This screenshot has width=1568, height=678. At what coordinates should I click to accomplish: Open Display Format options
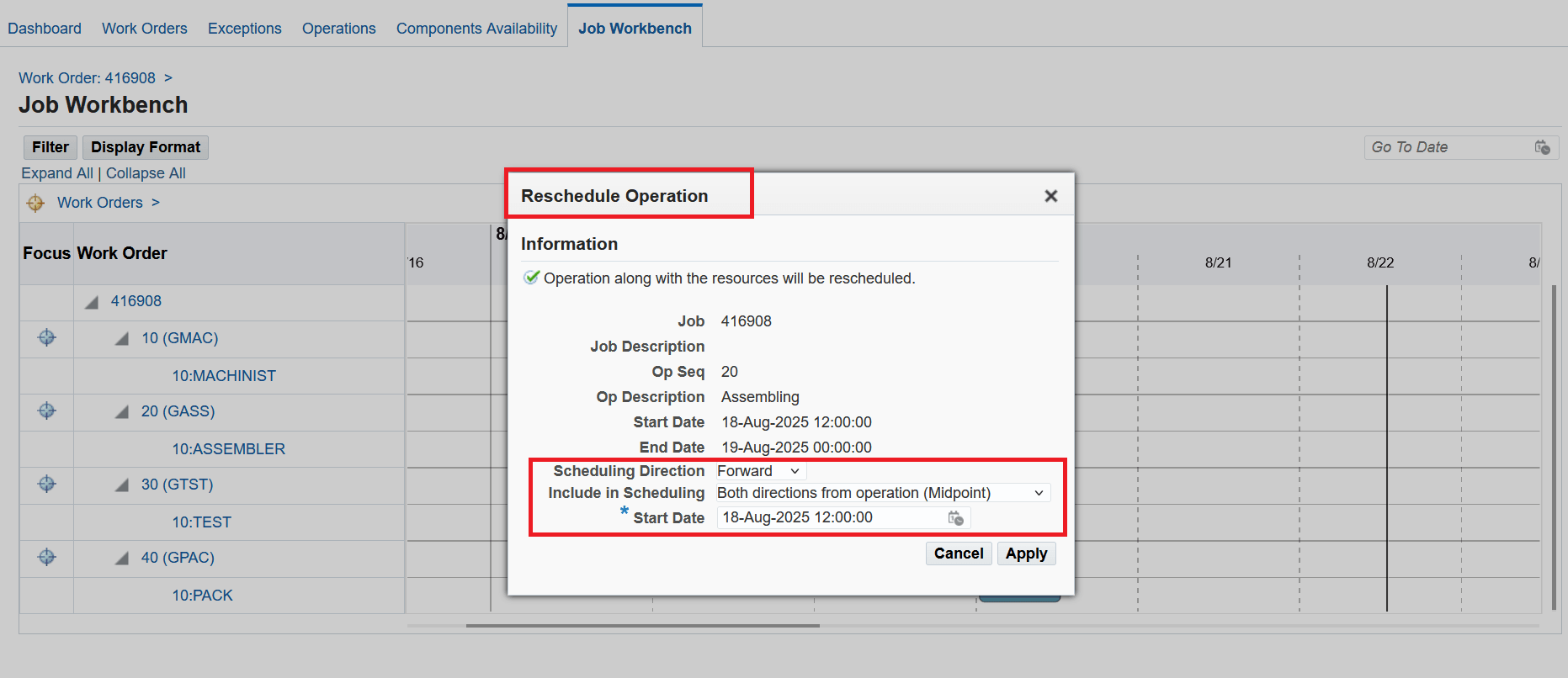point(146,147)
